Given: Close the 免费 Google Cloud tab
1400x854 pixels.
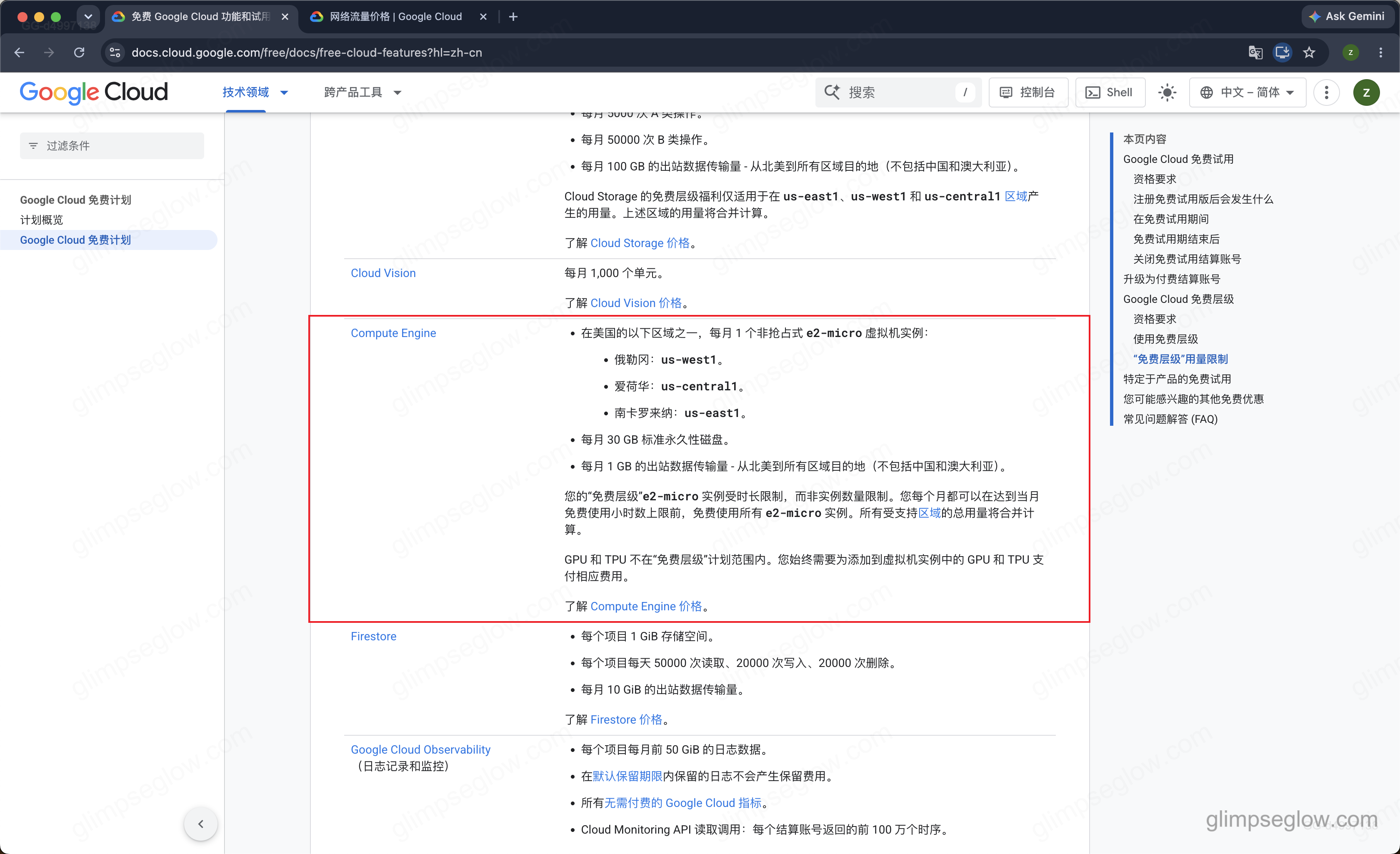Looking at the screenshot, I should [285, 17].
